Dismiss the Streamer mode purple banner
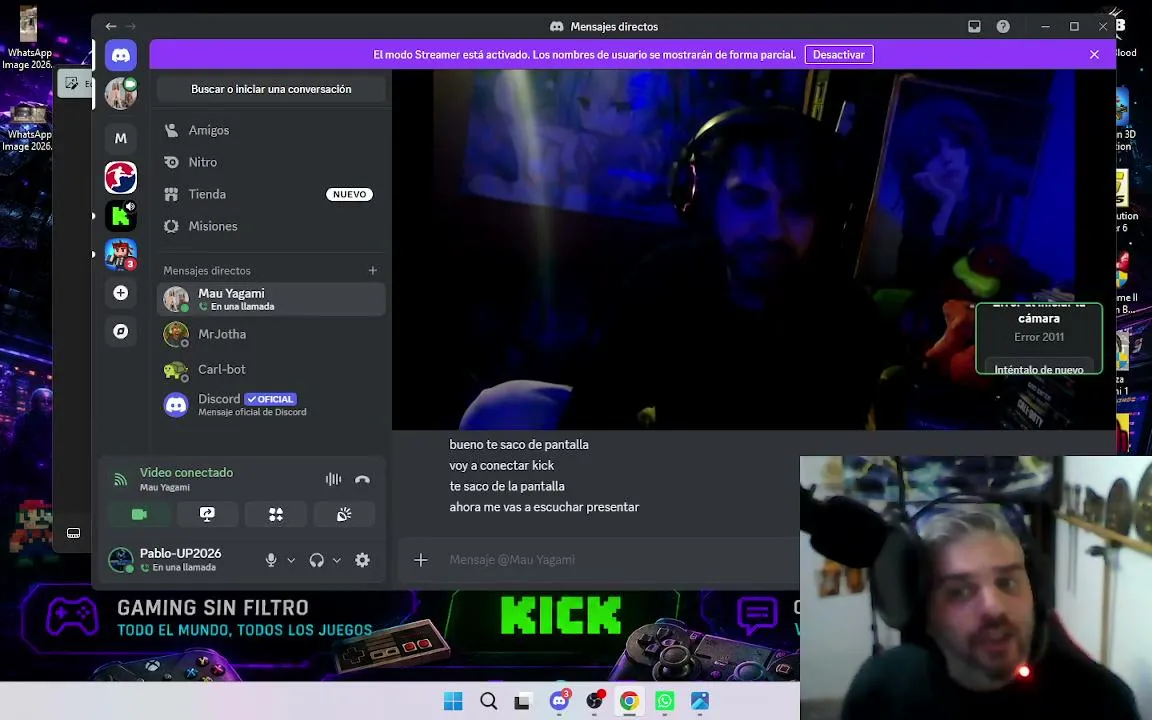 point(1094,54)
